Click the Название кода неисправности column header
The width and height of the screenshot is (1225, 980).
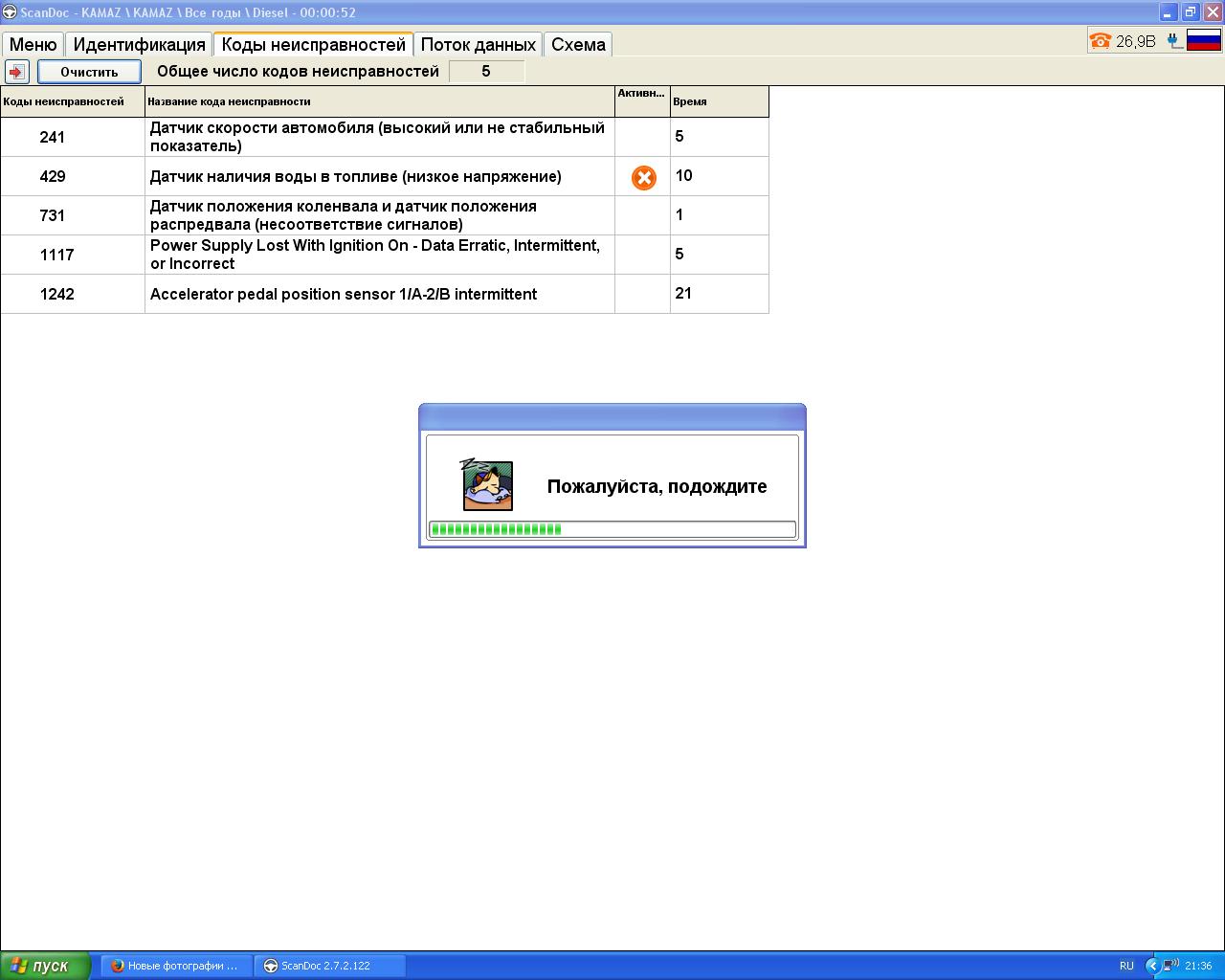coord(380,101)
